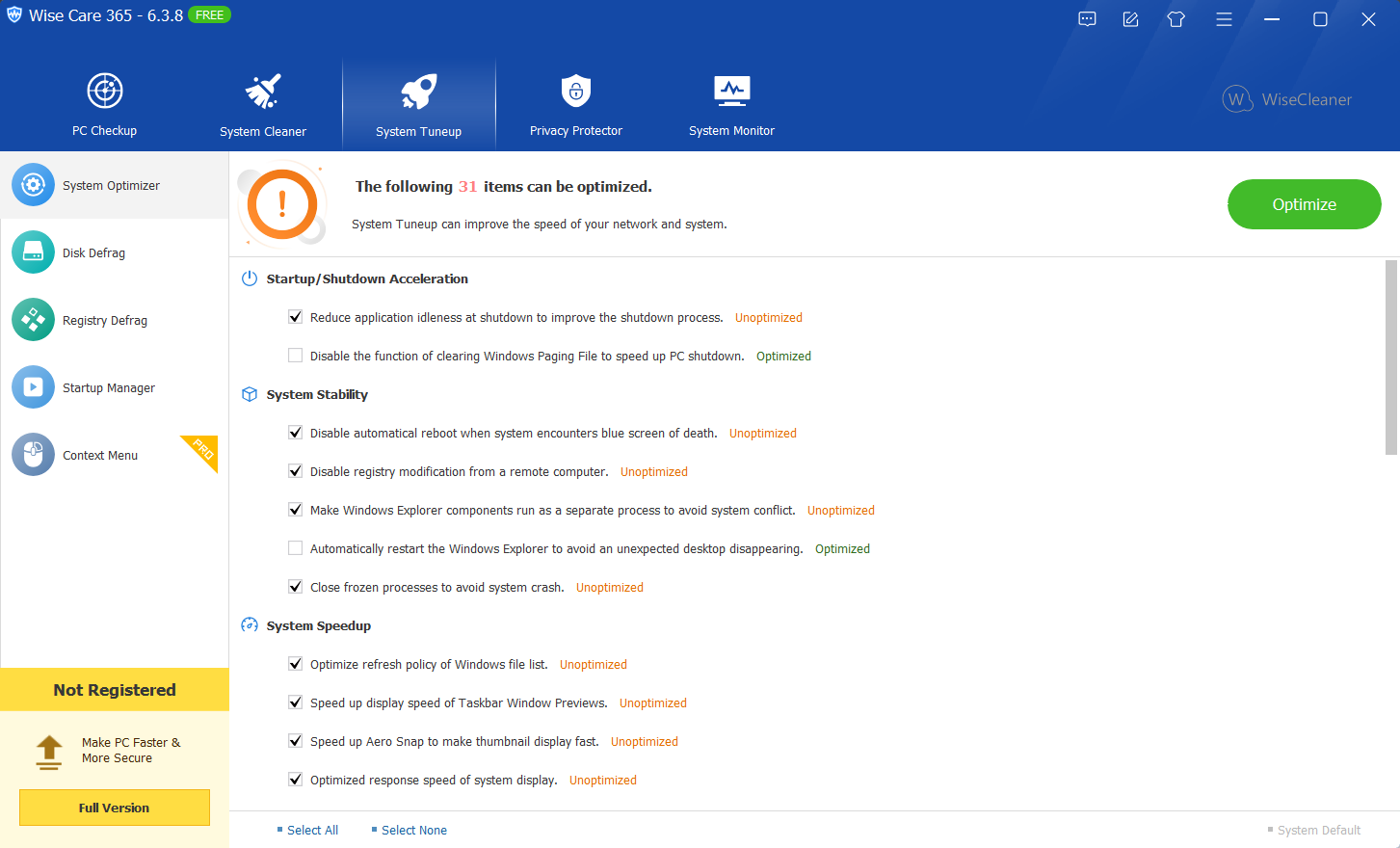Uncheck Optimized response speed of system display

tap(296, 780)
